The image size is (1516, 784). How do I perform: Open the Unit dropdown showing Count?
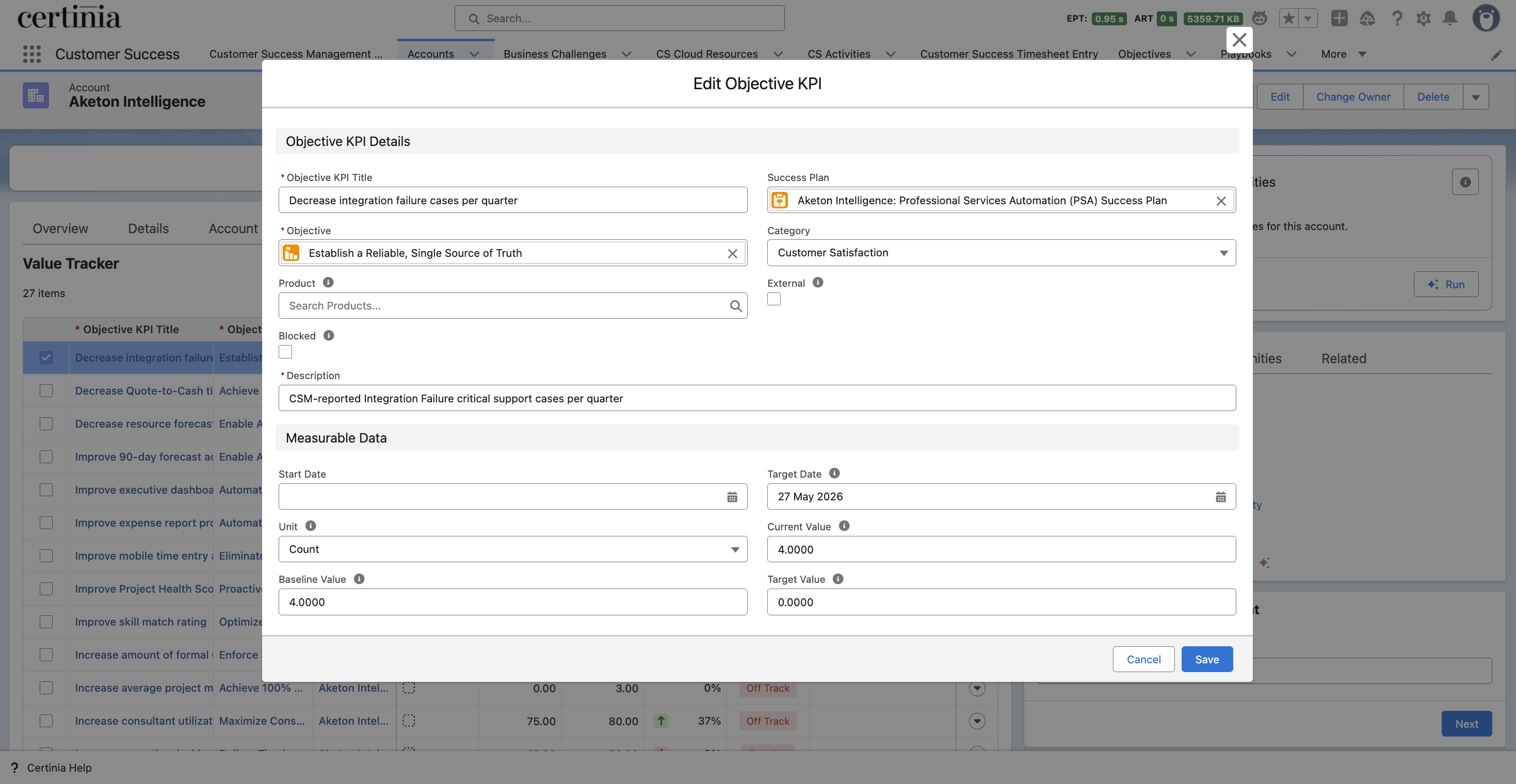pyautogui.click(x=512, y=549)
